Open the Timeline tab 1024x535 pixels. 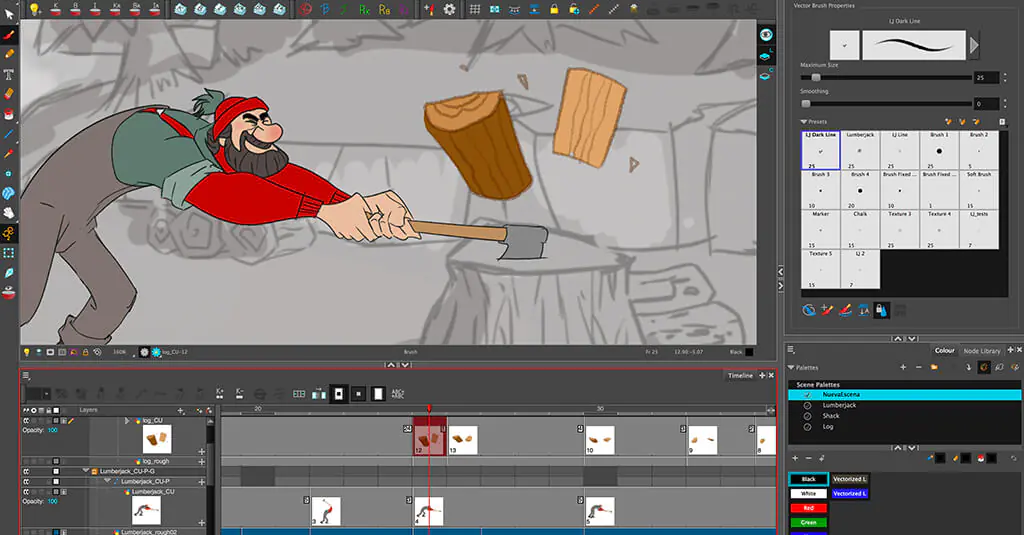740,376
